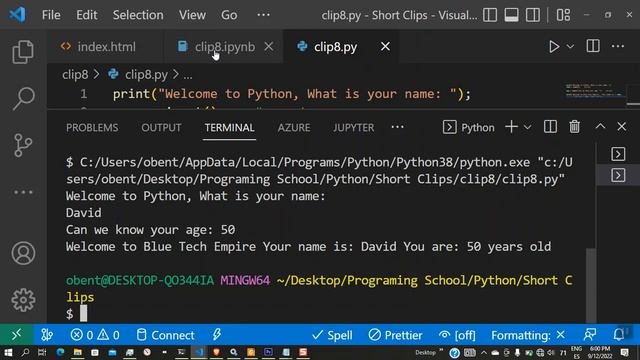Open Windows taskbar search
The height and width of the screenshot is (360, 640).
pyautogui.click(x=25, y=353)
